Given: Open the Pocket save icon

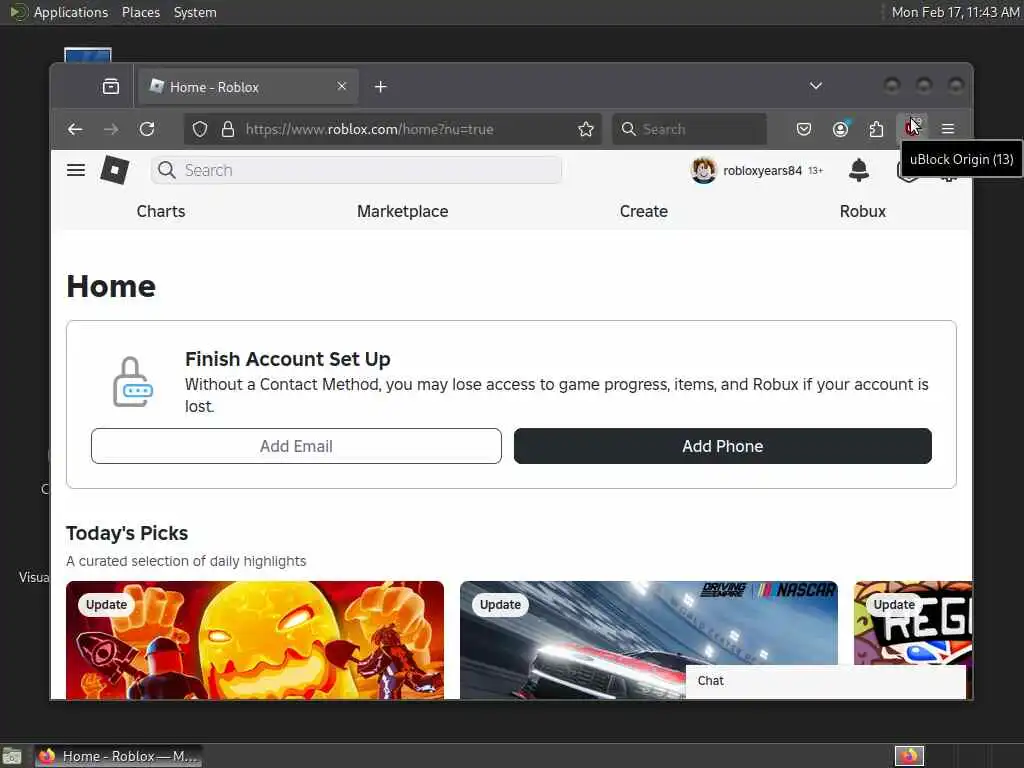Looking at the screenshot, I should pos(804,129).
